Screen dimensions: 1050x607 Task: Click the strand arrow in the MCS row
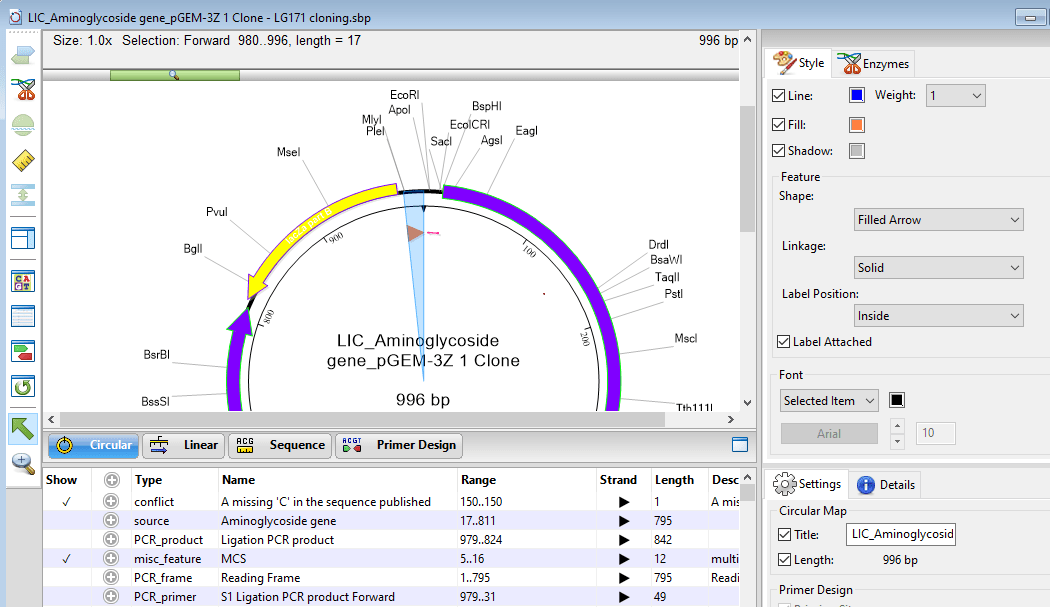tap(624, 559)
